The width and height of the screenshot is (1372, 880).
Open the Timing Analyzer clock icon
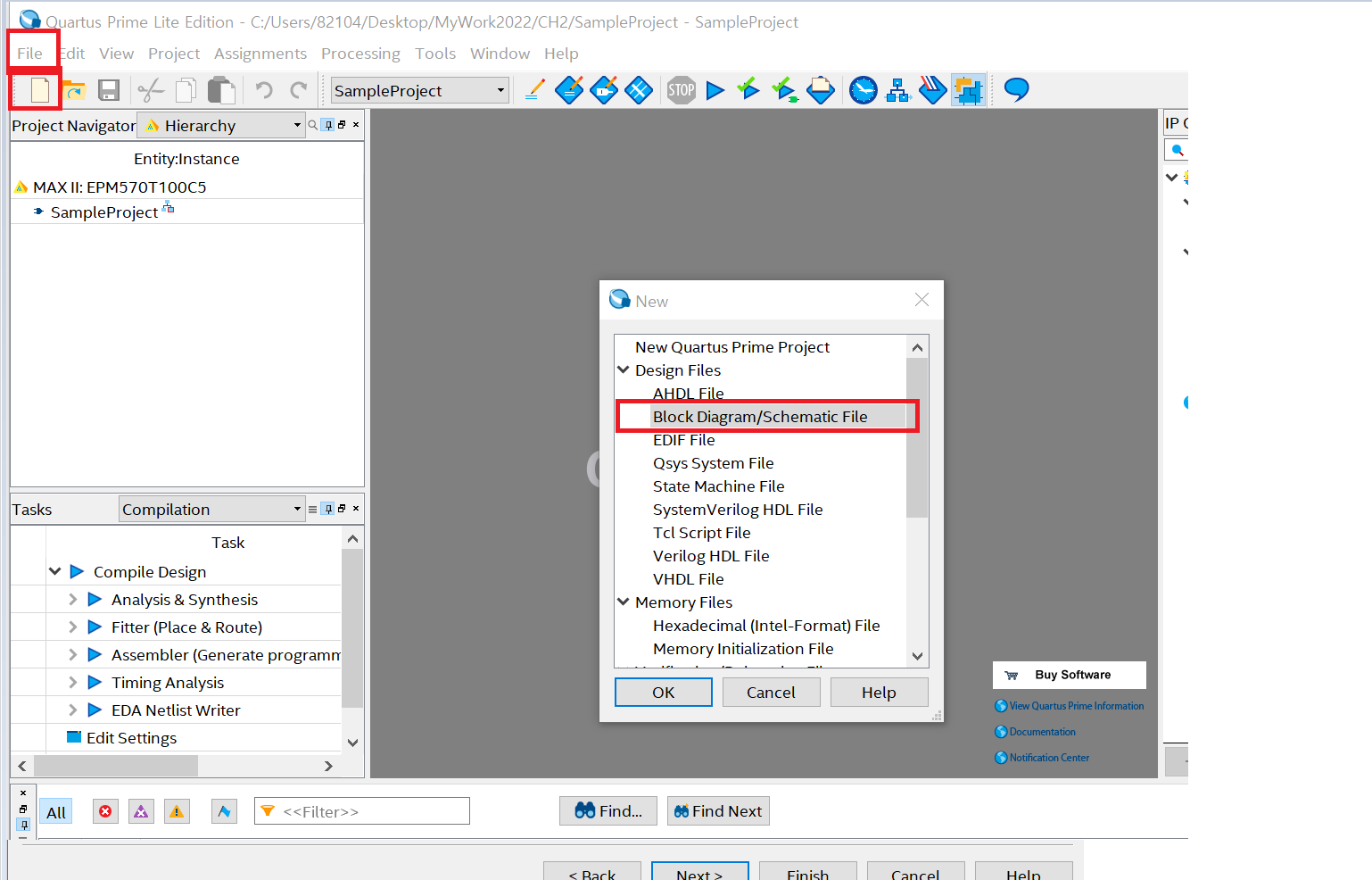tap(864, 90)
